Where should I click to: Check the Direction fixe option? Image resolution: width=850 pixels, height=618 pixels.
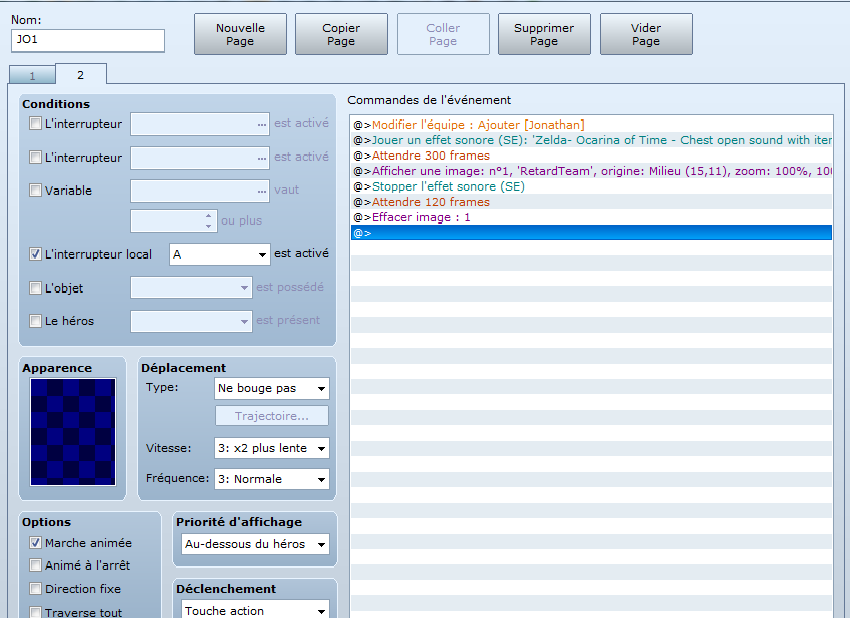tap(35, 588)
